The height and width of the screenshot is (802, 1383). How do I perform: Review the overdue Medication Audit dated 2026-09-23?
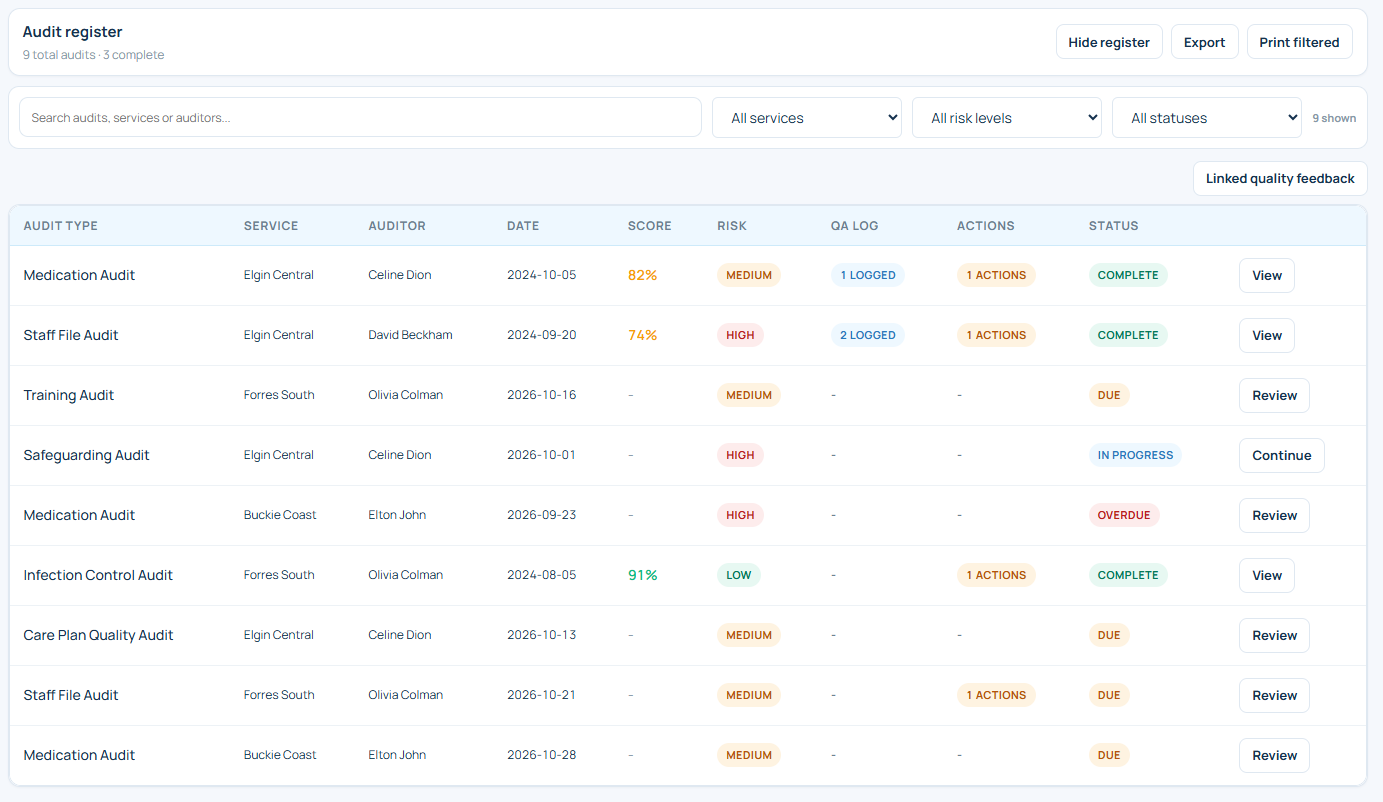point(1274,516)
